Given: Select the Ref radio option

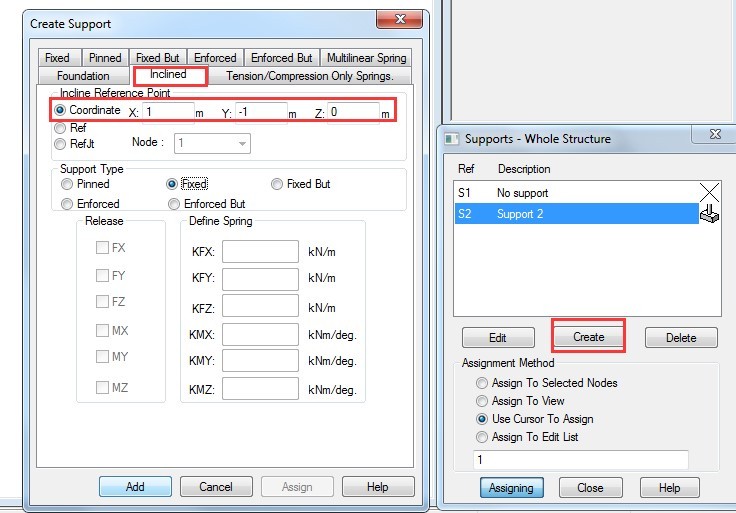Looking at the screenshot, I should (x=70, y=128).
